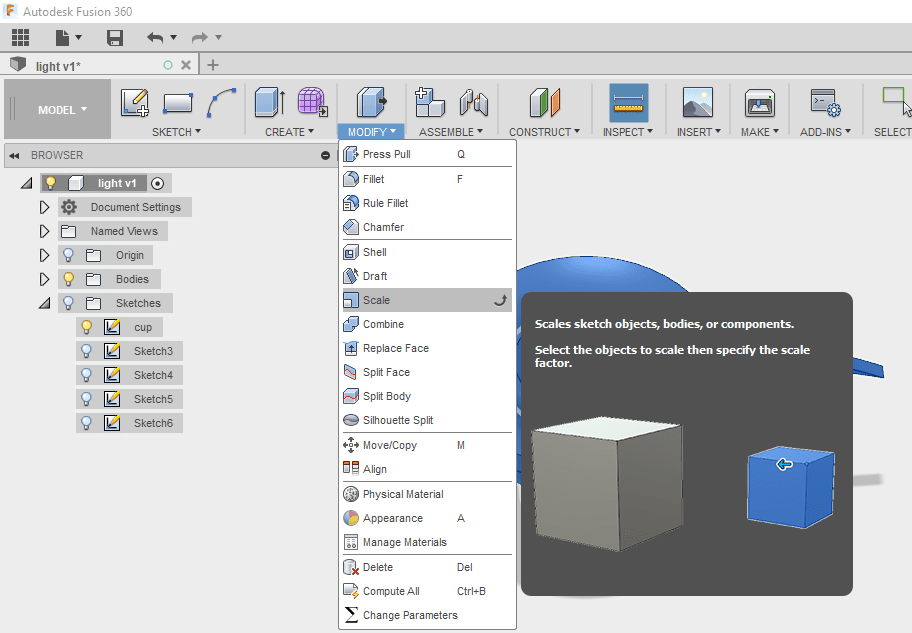Click the Scripts and Add-Ins icon

pos(826,102)
